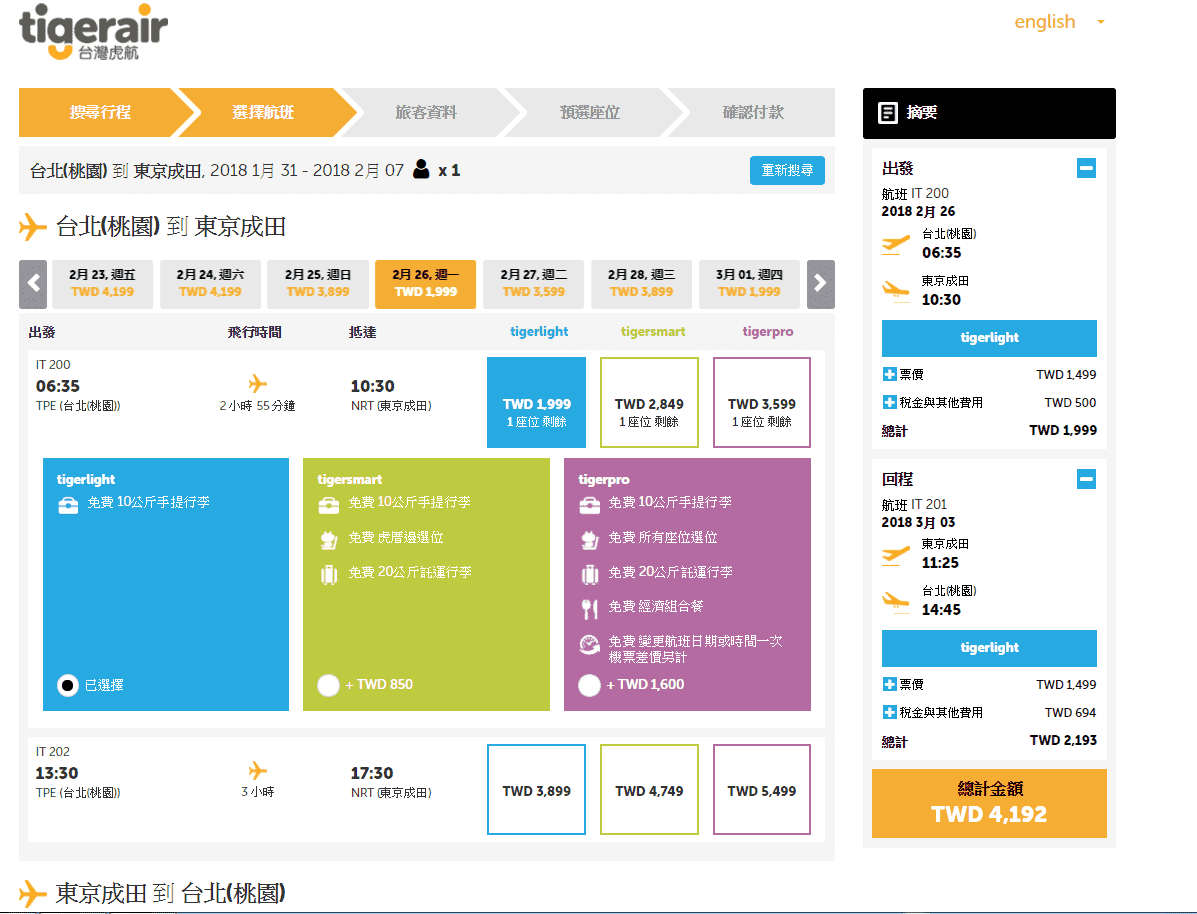Image resolution: width=1197 pixels, height=914 pixels.
Task: Select date 2月 28 週三
Action: pos(641,284)
